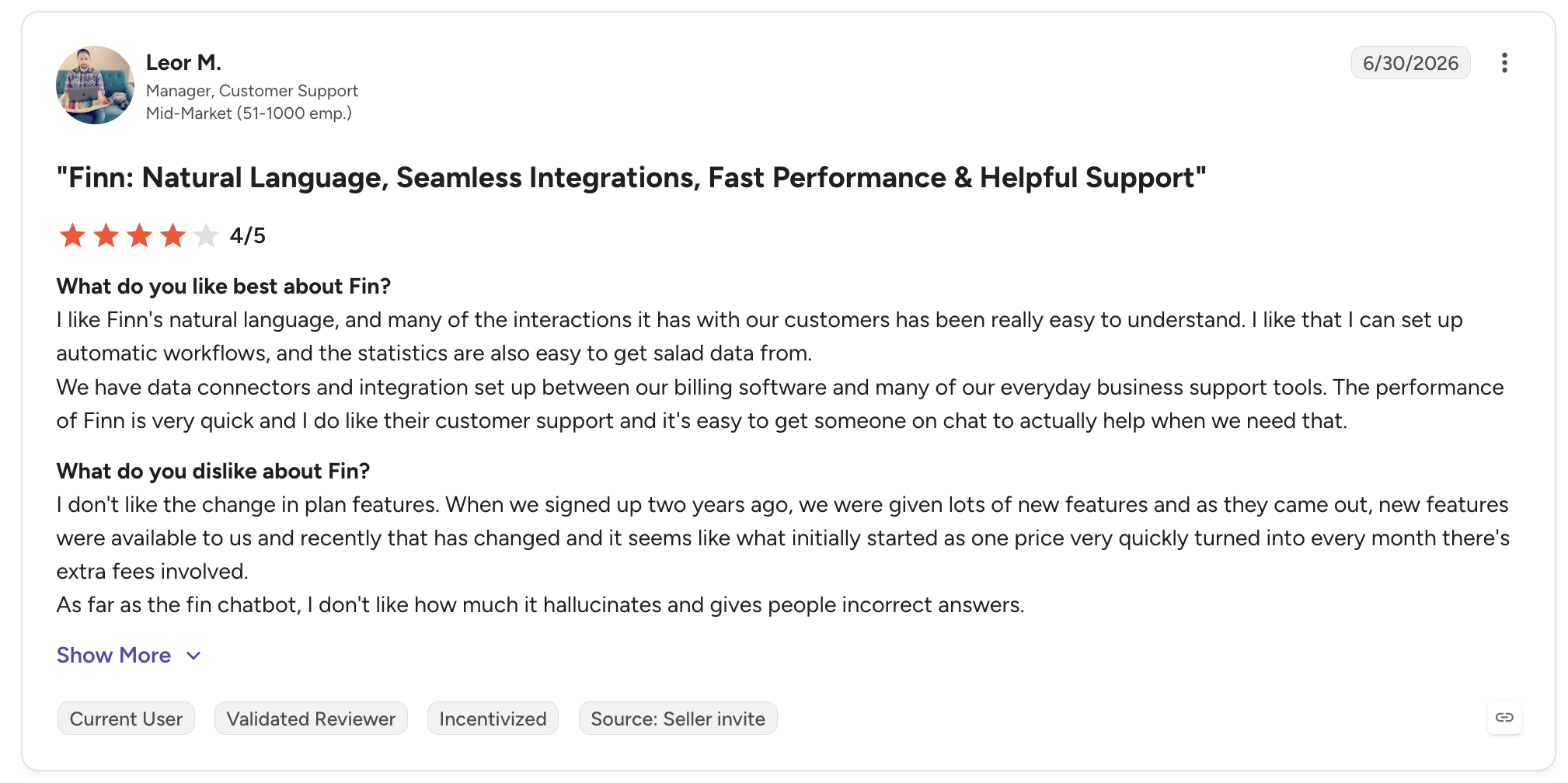Copy review link via chain icon
The image size is (1568, 783).
click(1504, 717)
